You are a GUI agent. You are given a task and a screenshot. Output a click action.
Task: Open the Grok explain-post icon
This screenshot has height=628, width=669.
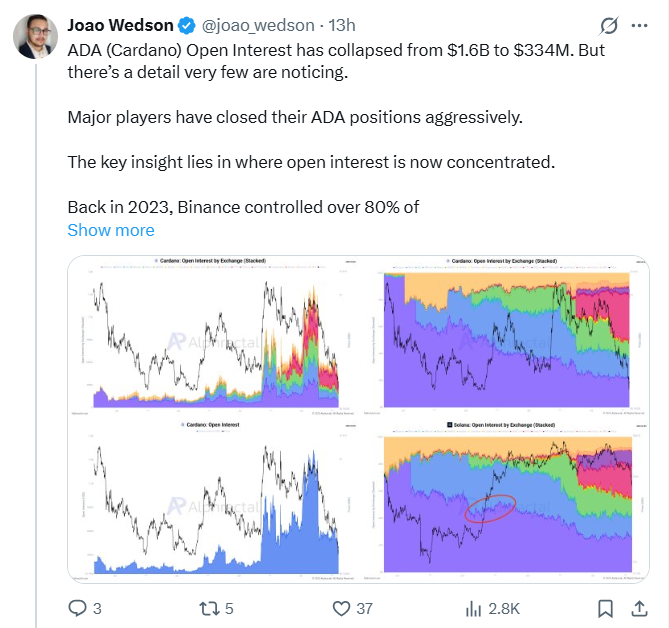(x=607, y=25)
